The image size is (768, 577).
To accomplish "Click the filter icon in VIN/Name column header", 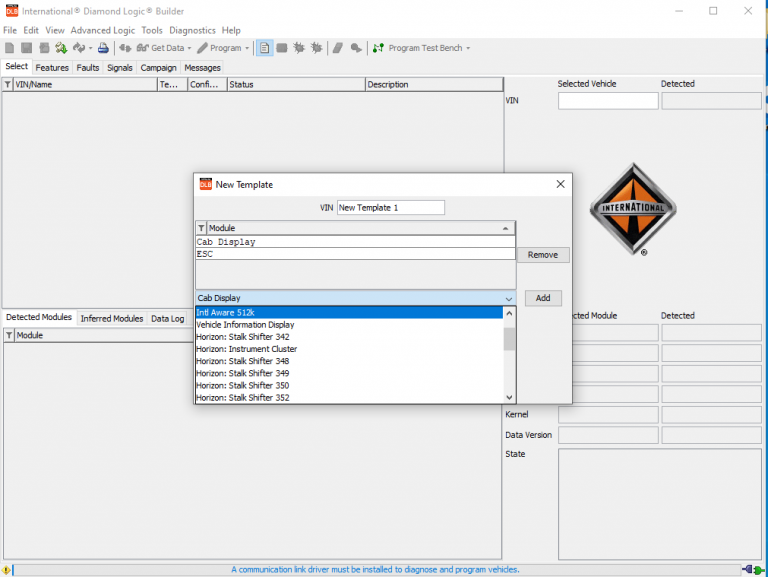I will coord(8,85).
